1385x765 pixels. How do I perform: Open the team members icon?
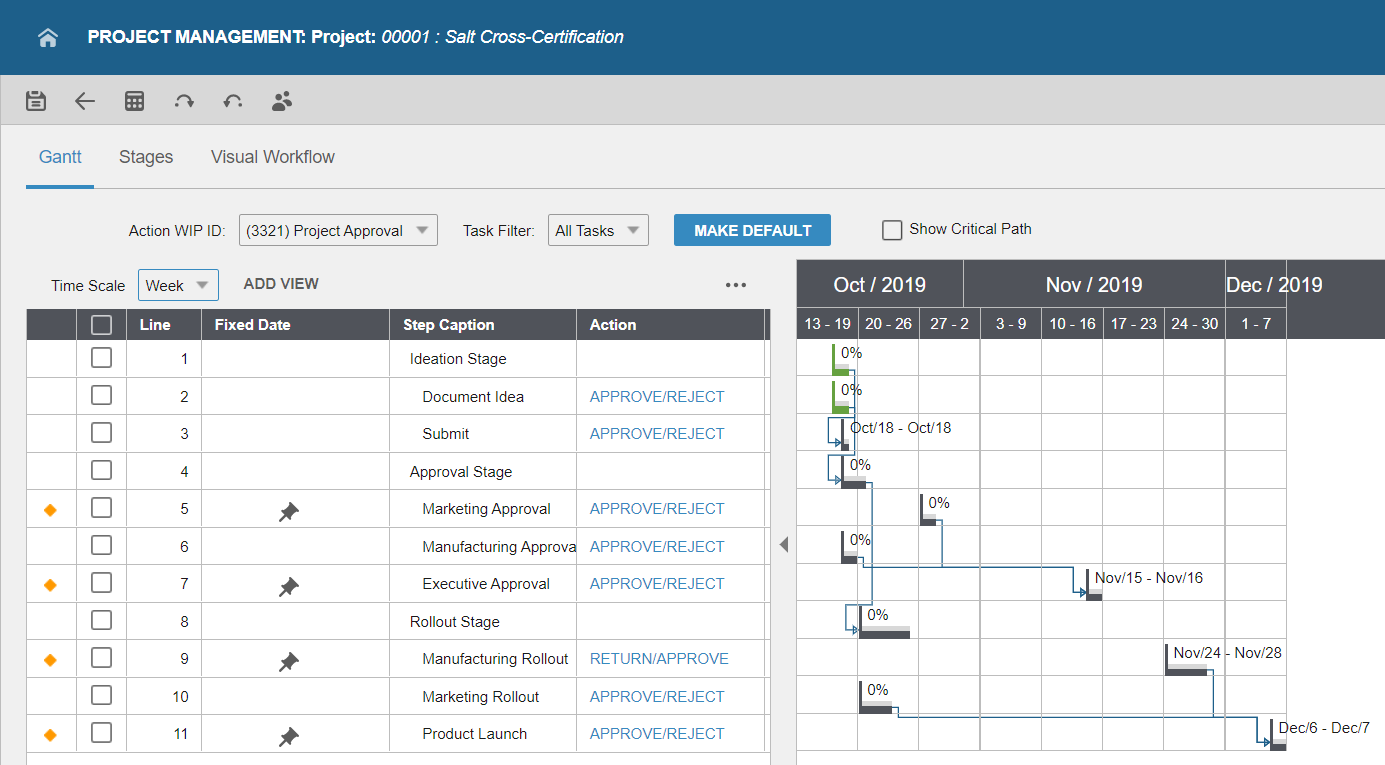pyautogui.click(x=282, y=101)
